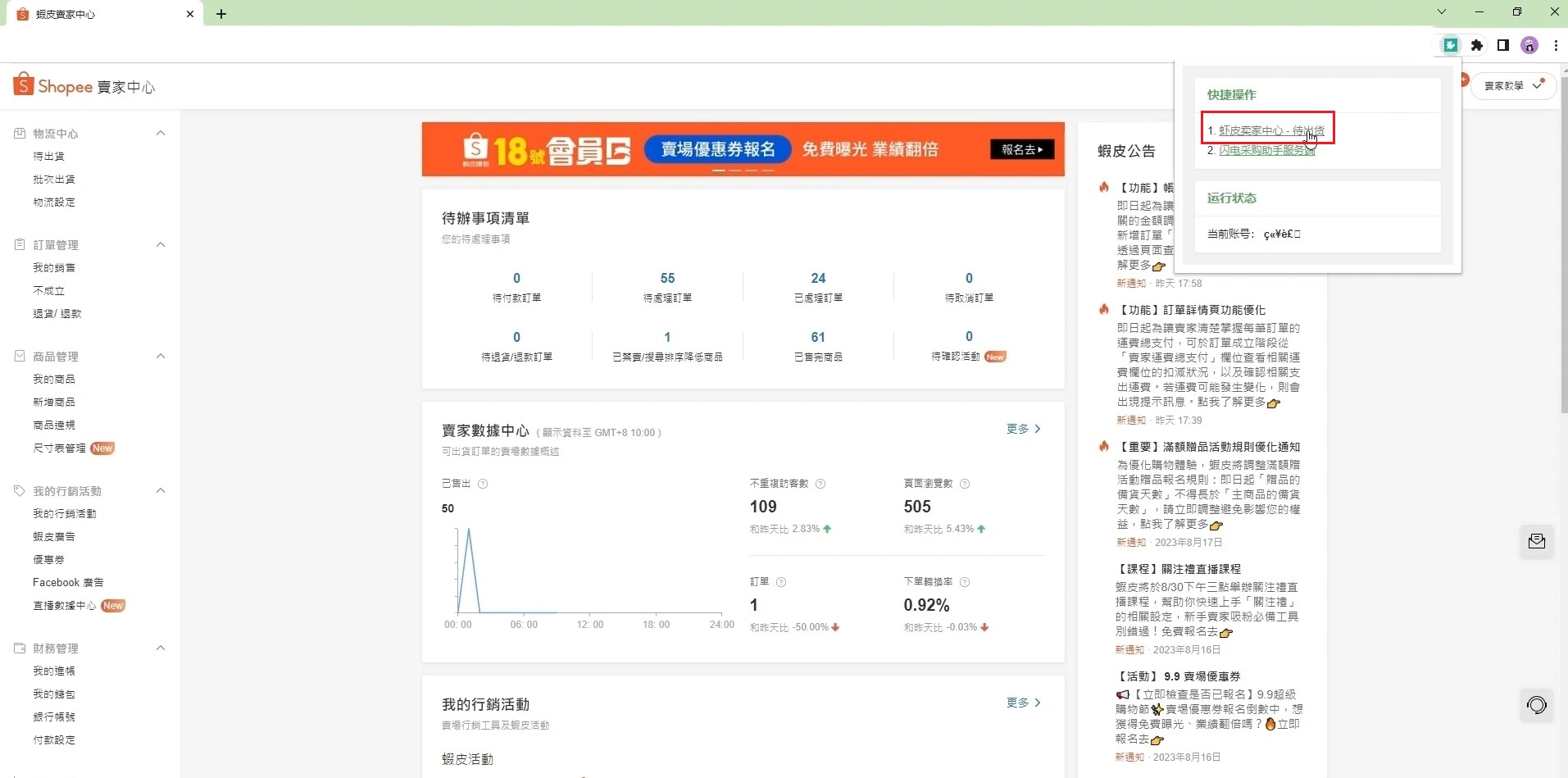This screenshot has height=778, width=1568.
Task: Open the 關注禮直播課程 announcement
Action: click(x=1179, y=569)
